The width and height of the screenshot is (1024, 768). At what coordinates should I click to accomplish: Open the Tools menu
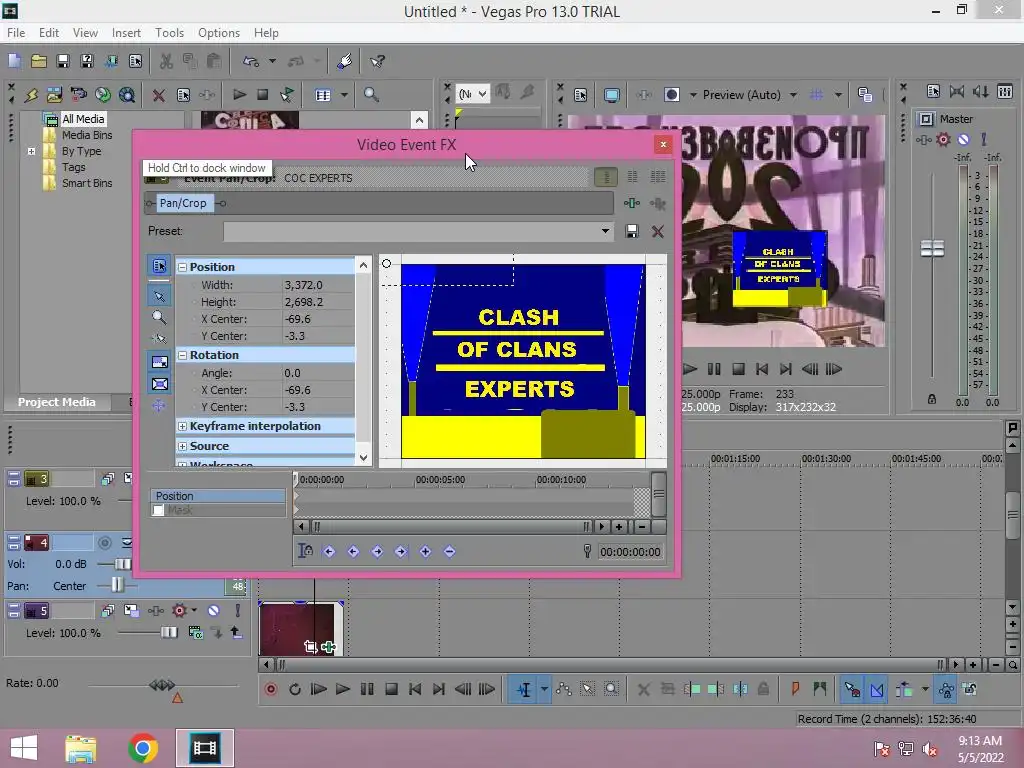click(169, 33)
